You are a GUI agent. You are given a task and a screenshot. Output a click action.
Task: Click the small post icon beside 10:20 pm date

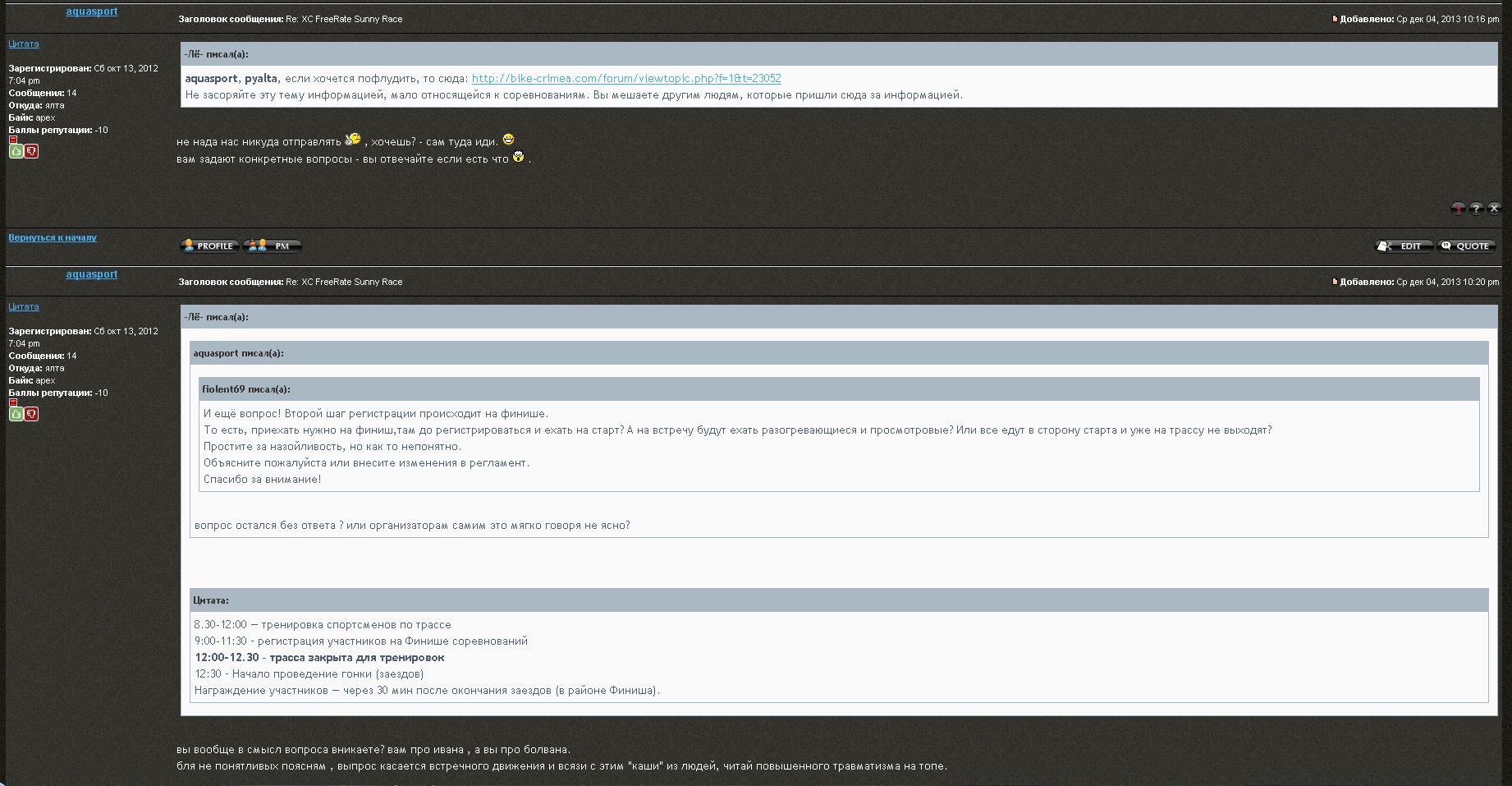(1336, 282)
